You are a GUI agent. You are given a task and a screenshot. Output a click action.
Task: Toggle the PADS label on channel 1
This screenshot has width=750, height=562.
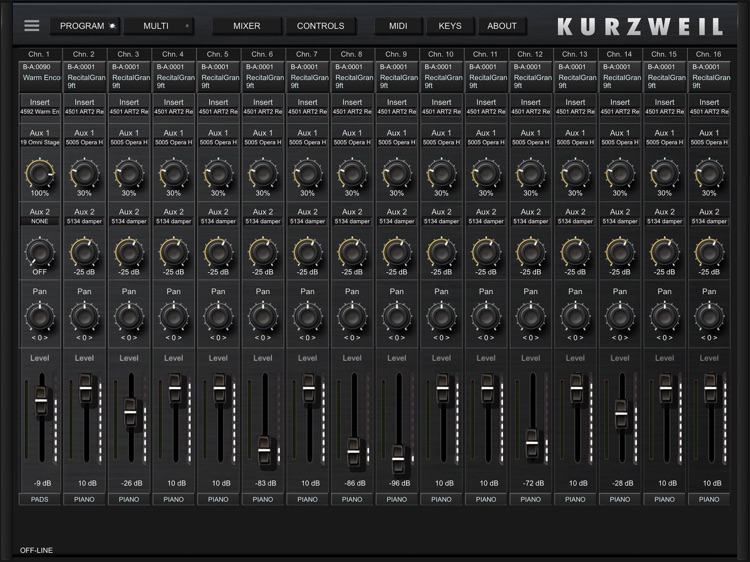[41, 498]
